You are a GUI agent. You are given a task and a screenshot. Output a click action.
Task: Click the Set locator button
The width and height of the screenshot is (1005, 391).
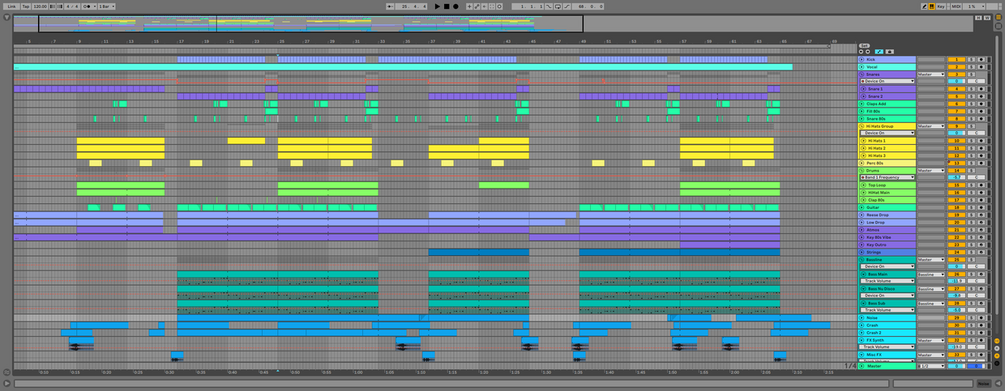(x=864, y=46)
